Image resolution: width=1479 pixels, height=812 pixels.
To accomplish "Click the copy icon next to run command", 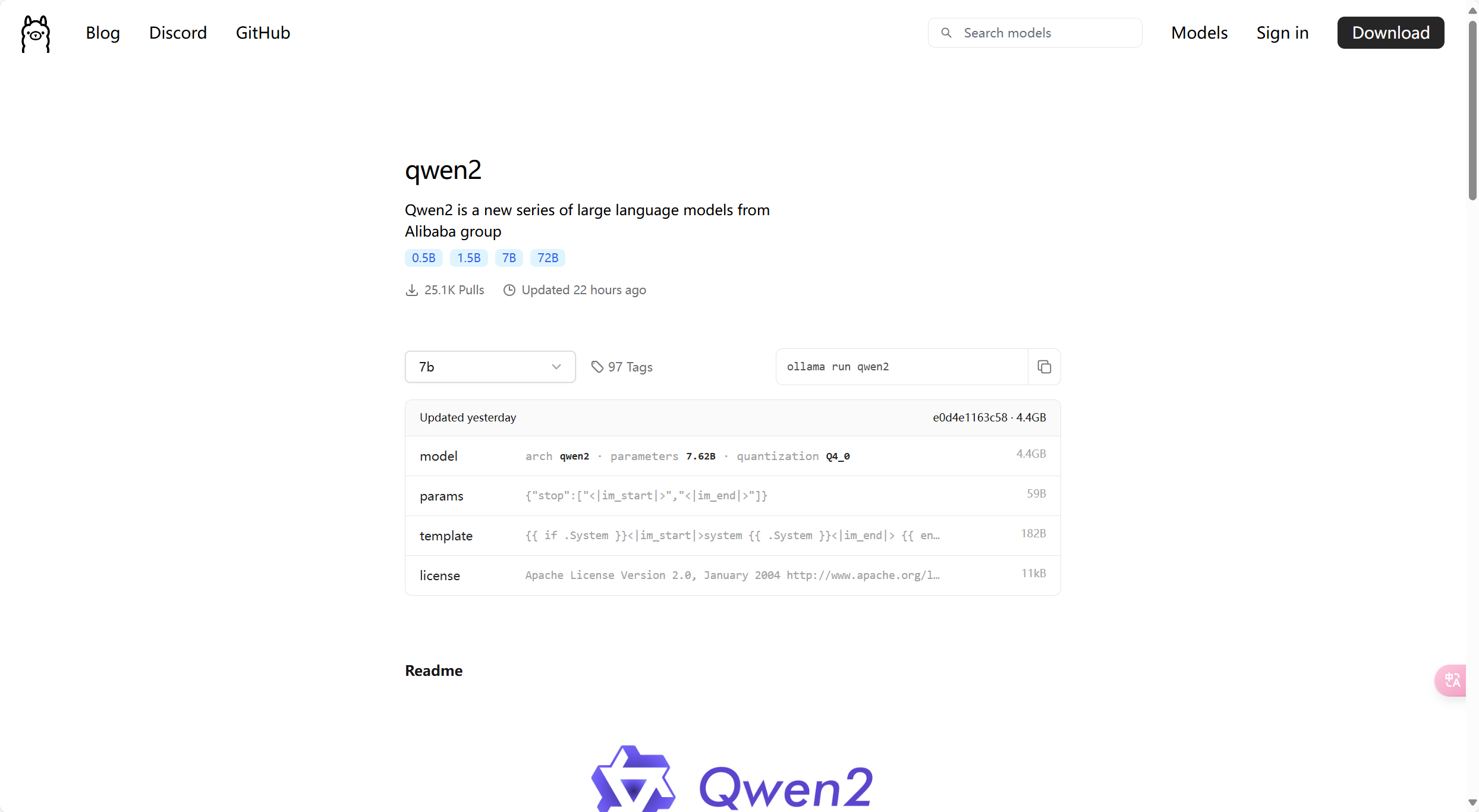I will point(1044,367).
